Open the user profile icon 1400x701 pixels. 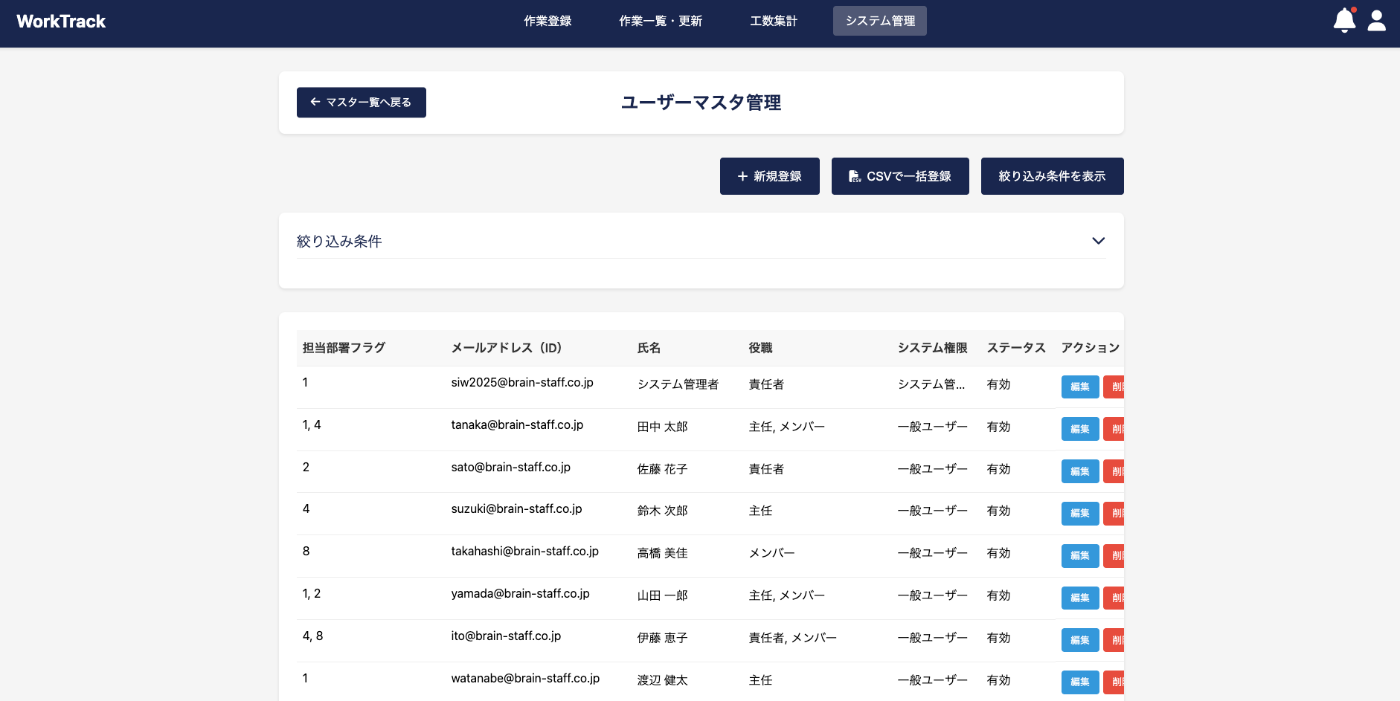pos(1377,20)
